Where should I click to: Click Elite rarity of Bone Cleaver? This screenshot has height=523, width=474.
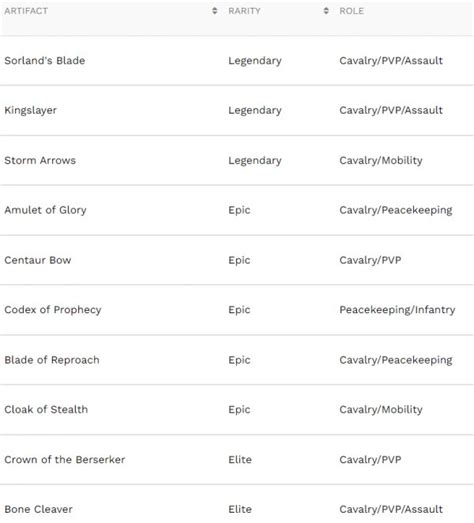pos(240,509)
